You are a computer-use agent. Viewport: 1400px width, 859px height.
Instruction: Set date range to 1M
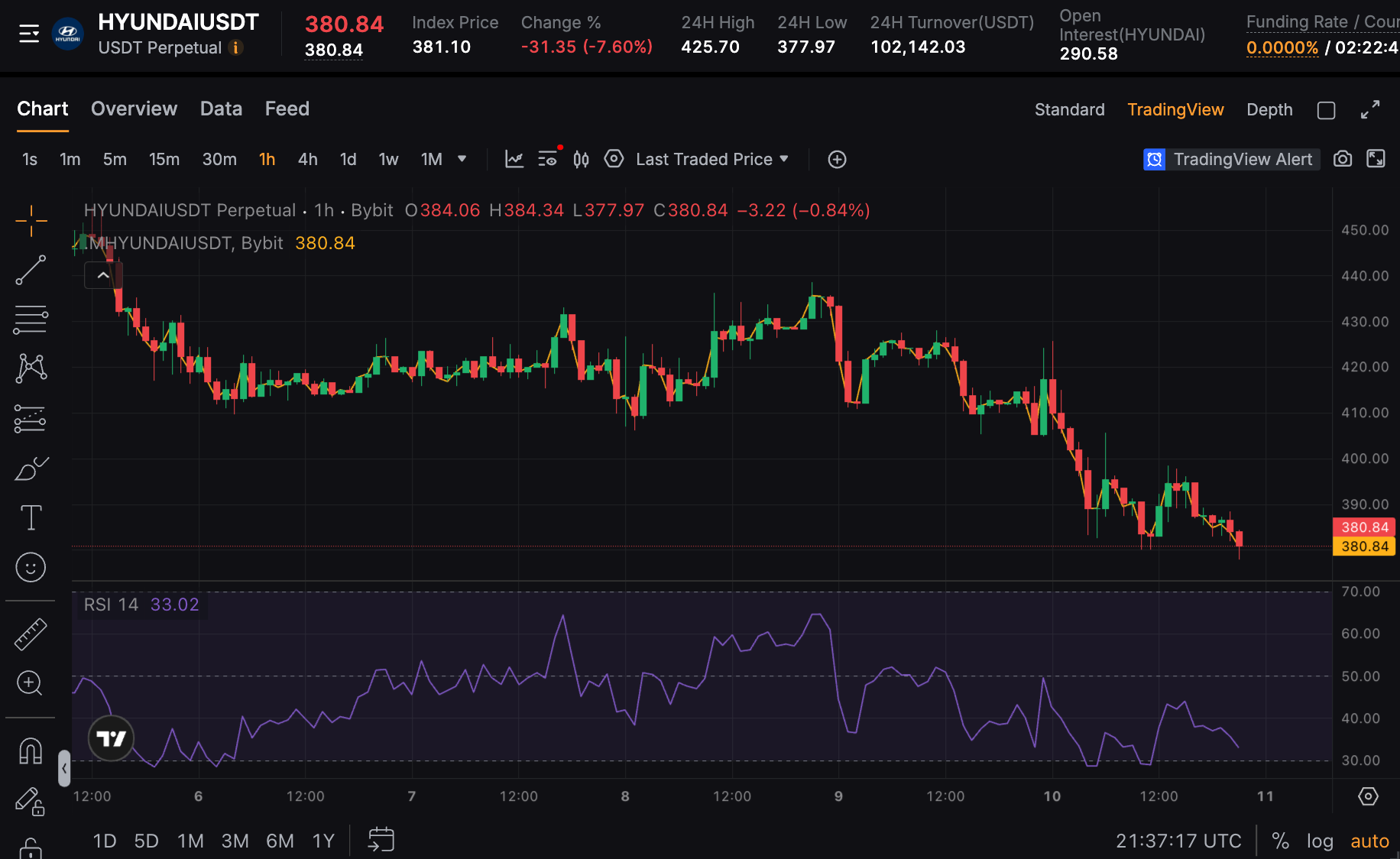pos(190,841)
